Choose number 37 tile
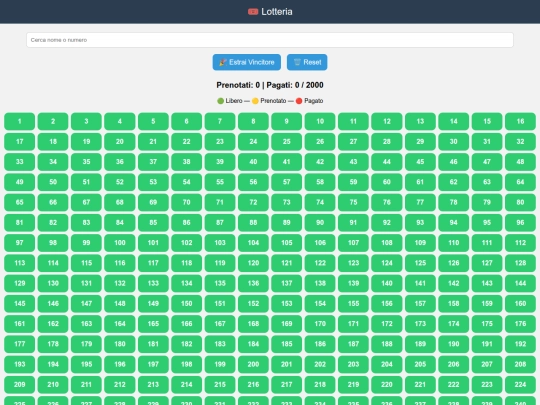 coord(153,162)
